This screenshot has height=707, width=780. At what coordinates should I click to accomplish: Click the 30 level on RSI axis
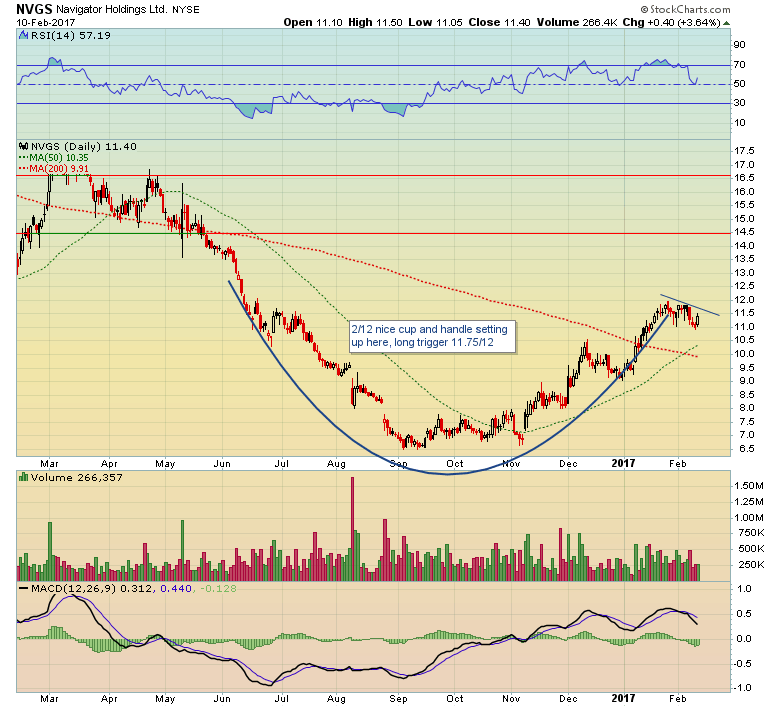739,102
